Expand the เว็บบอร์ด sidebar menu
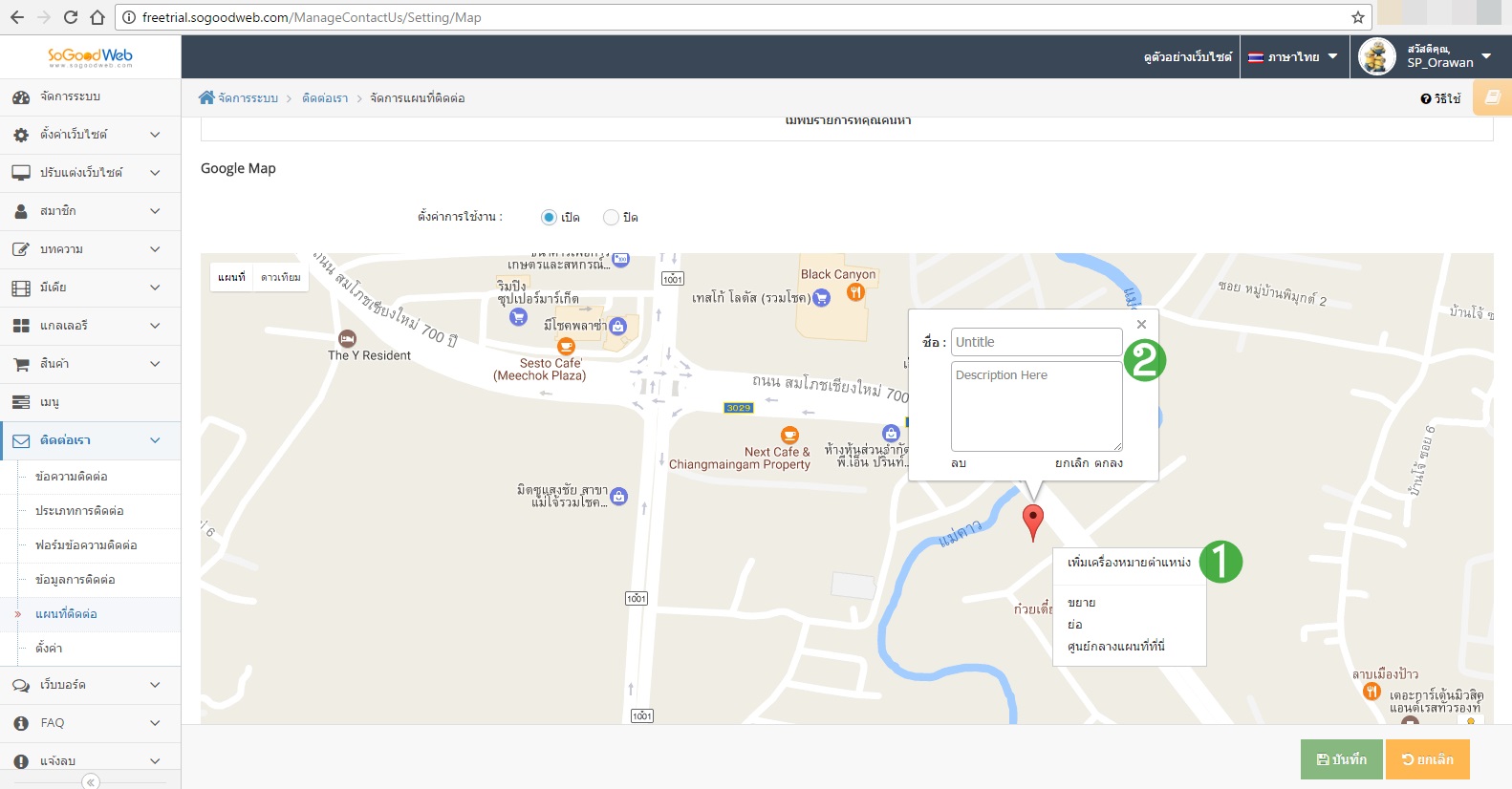This screenshot has height=789, width=1512. [x=90, y=685]
